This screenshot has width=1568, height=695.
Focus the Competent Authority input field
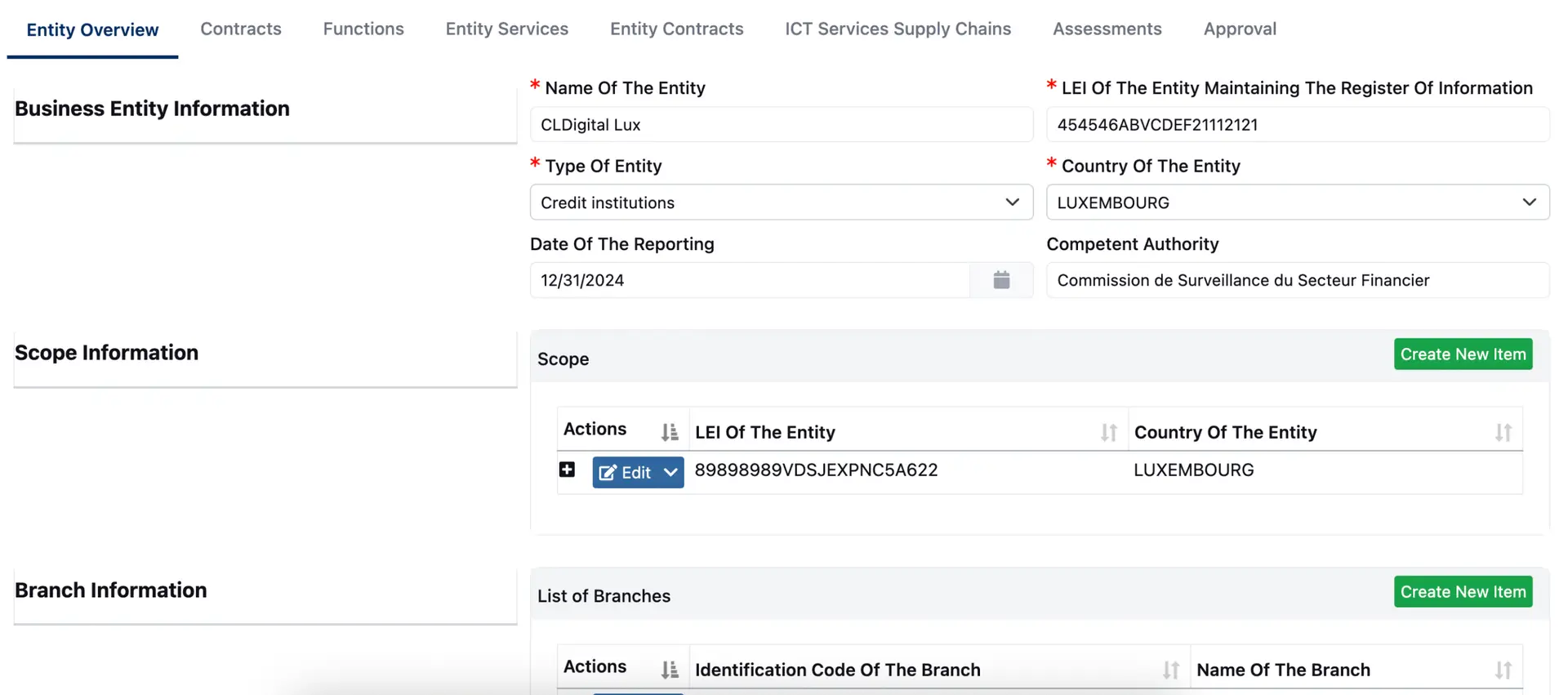1297,280
